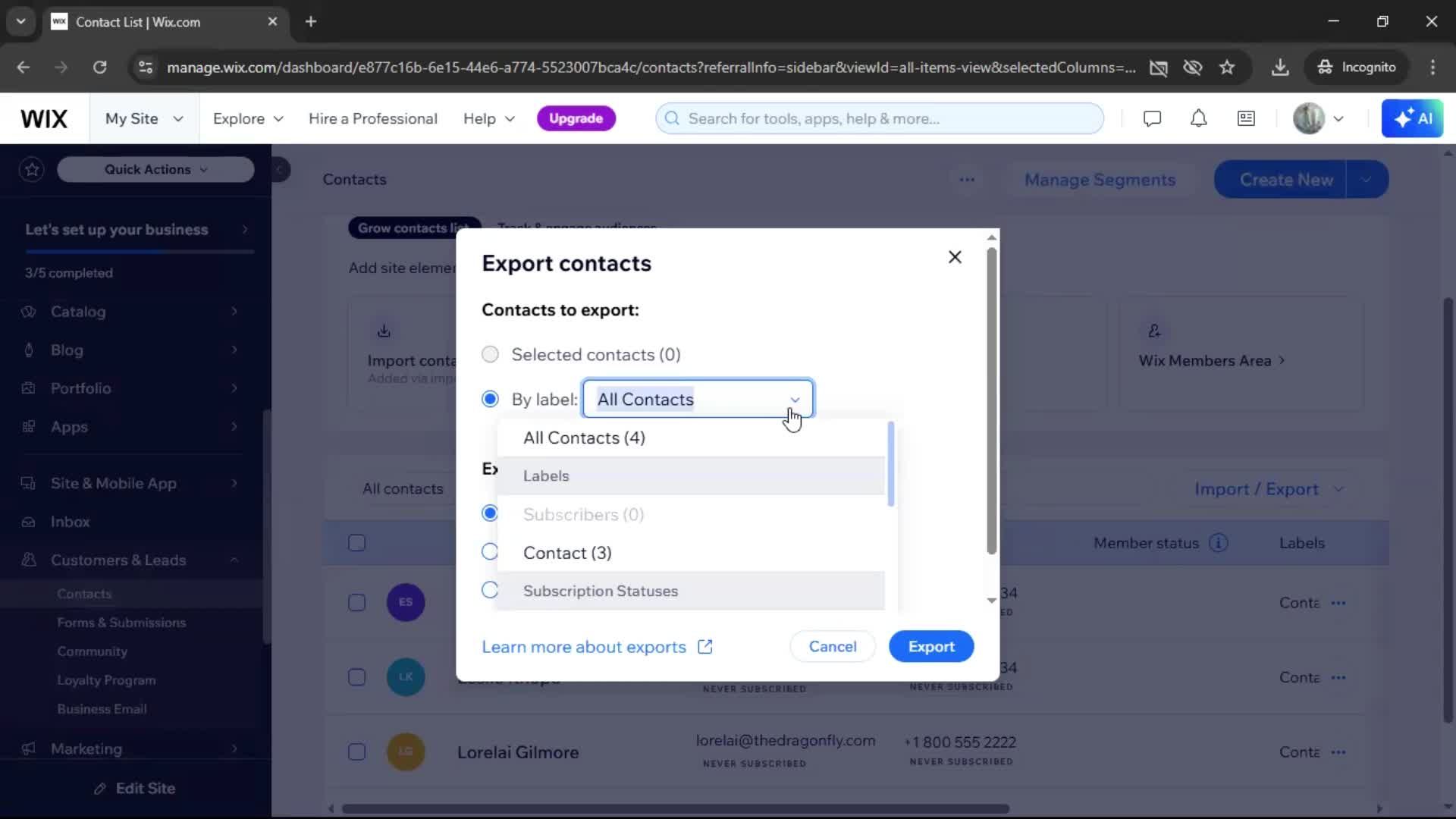
Task: Open the chat messages icon
Action: [x=1152, y=118]
